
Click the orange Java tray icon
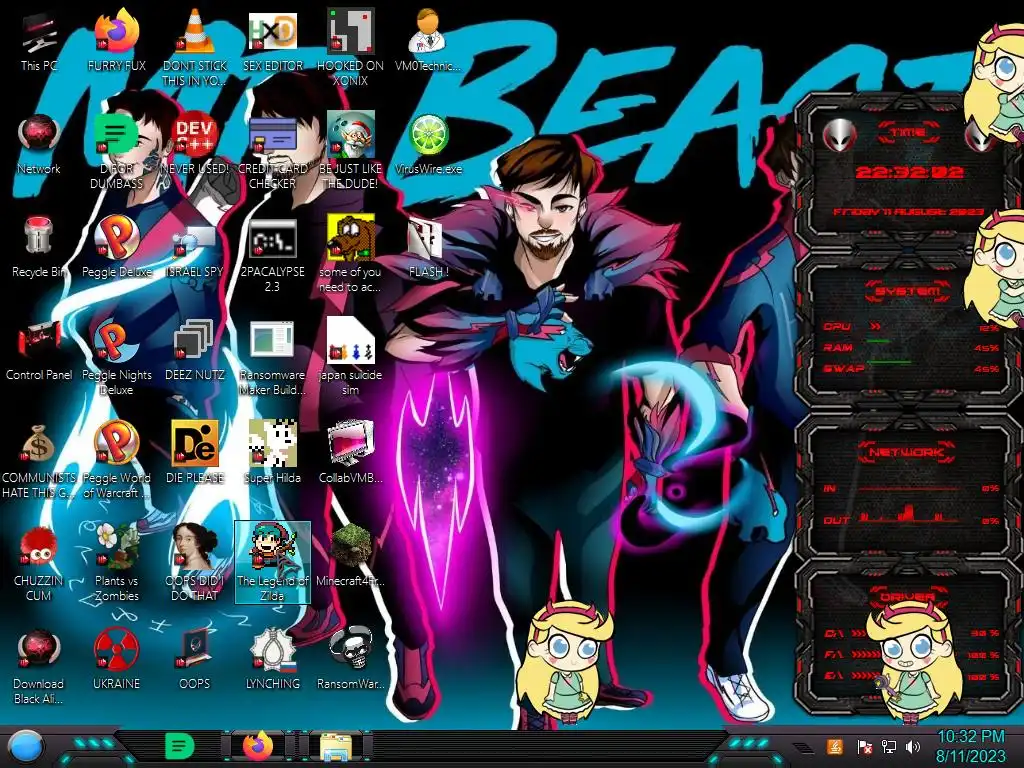(835, 746)
